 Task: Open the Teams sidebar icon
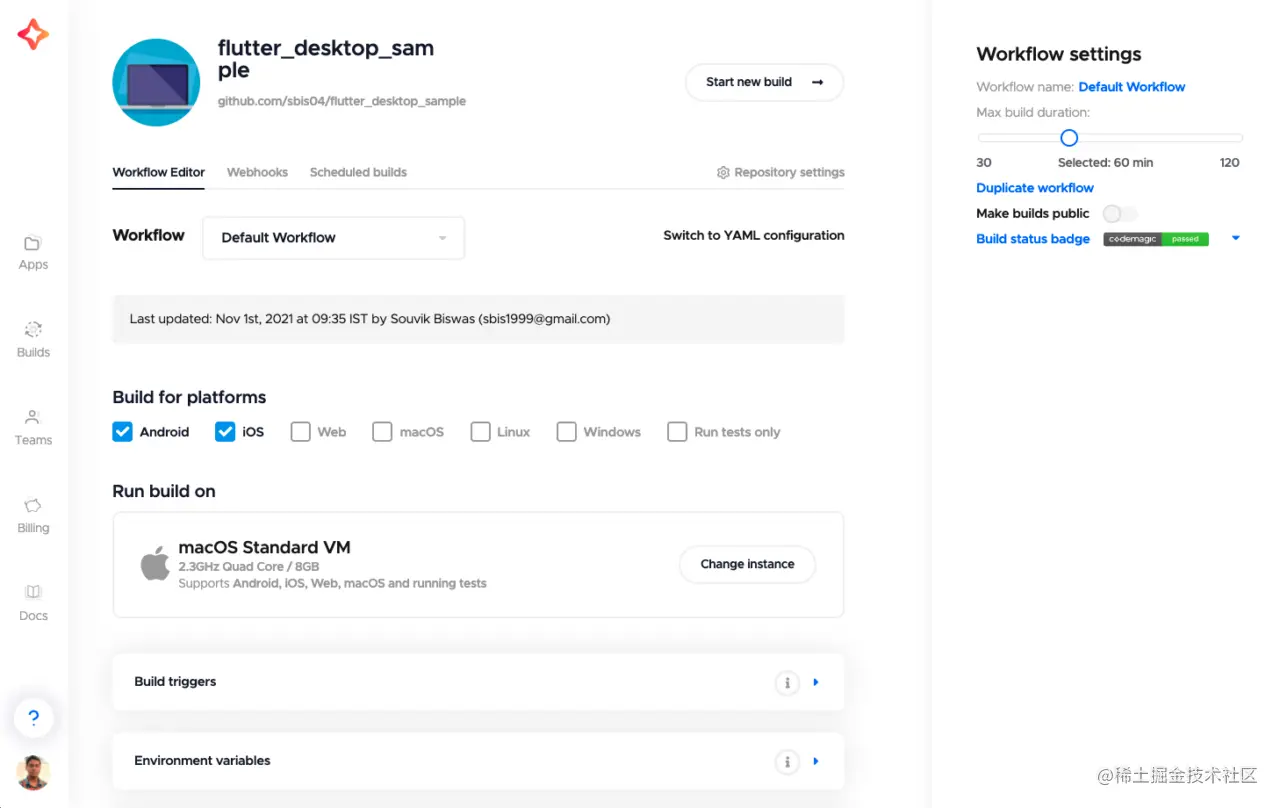(x=33, y=417)
